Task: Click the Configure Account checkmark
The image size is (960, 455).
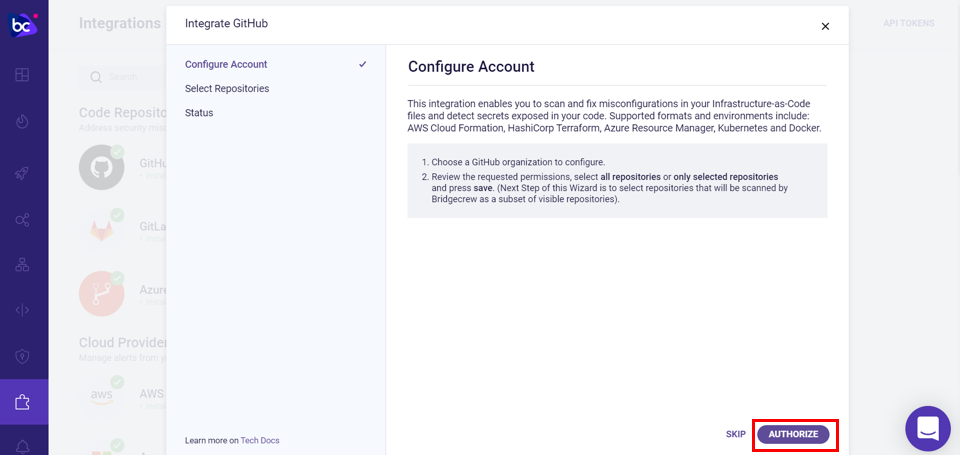Action: [363, 64]
